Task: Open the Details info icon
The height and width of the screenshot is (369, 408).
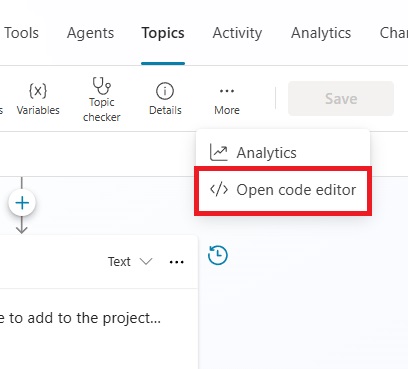Action: (x=165, y=91)
